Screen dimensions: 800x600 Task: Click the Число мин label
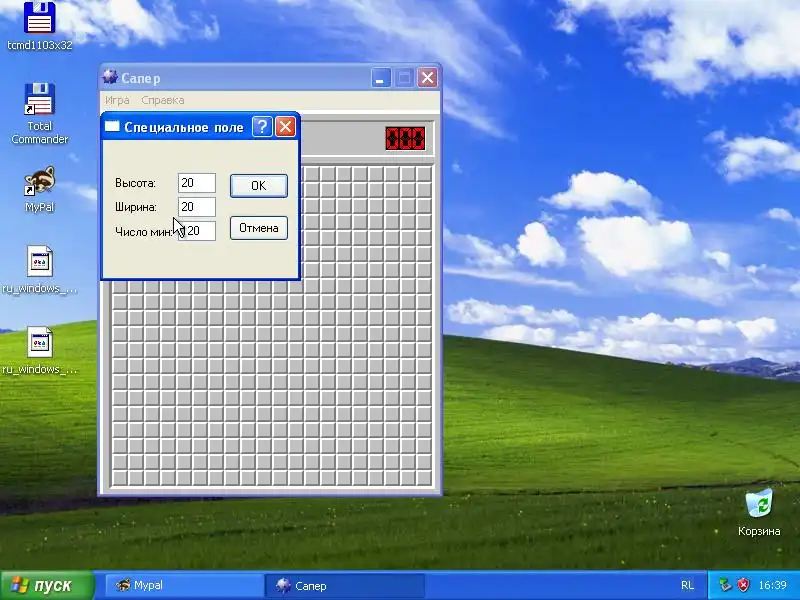point(144,232)
